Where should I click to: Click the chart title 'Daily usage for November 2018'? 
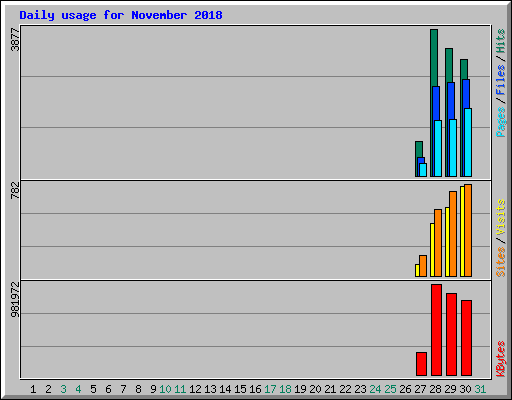click(x=121, y=15)
